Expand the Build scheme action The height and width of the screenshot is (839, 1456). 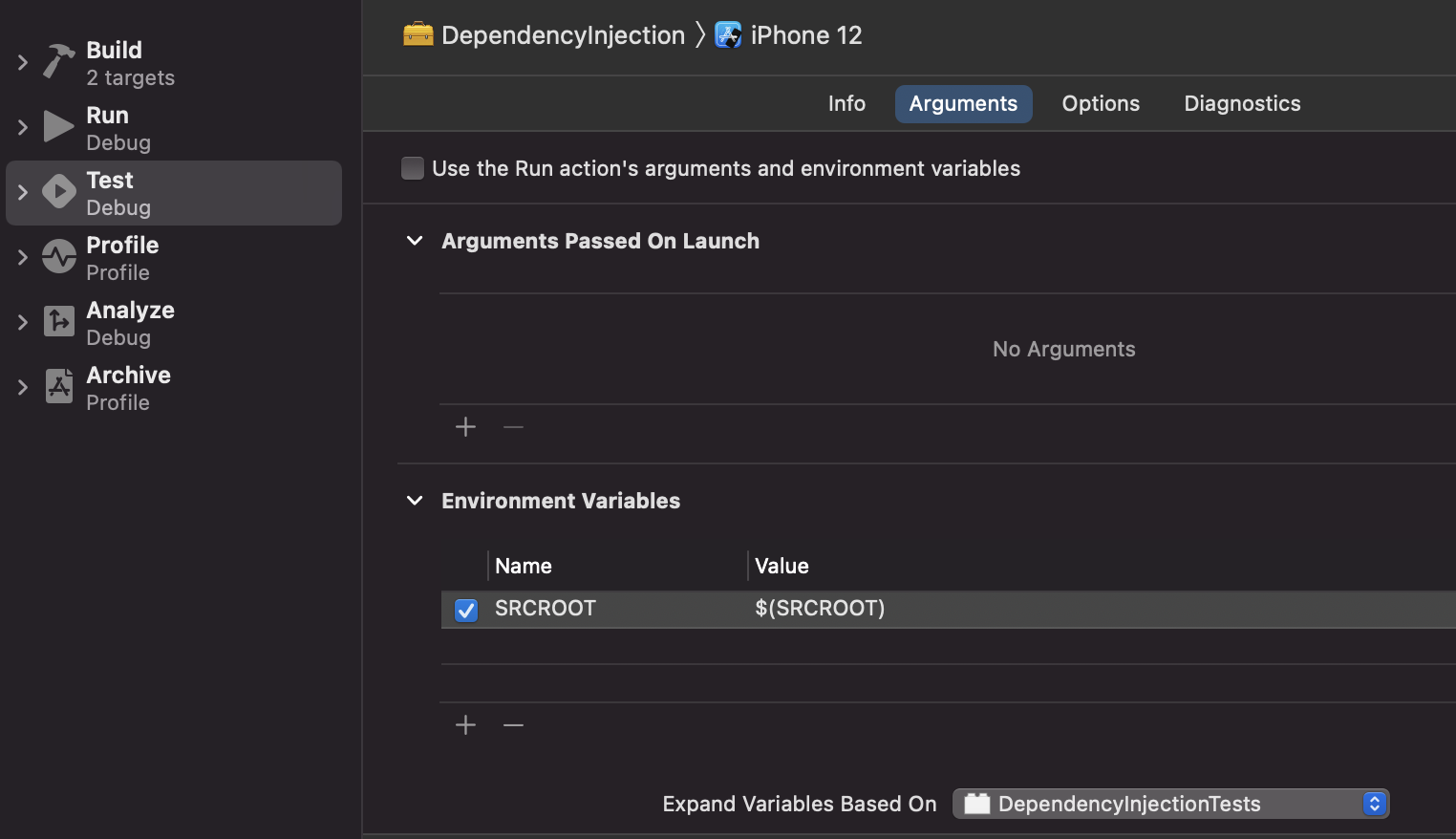pos(22,61)
